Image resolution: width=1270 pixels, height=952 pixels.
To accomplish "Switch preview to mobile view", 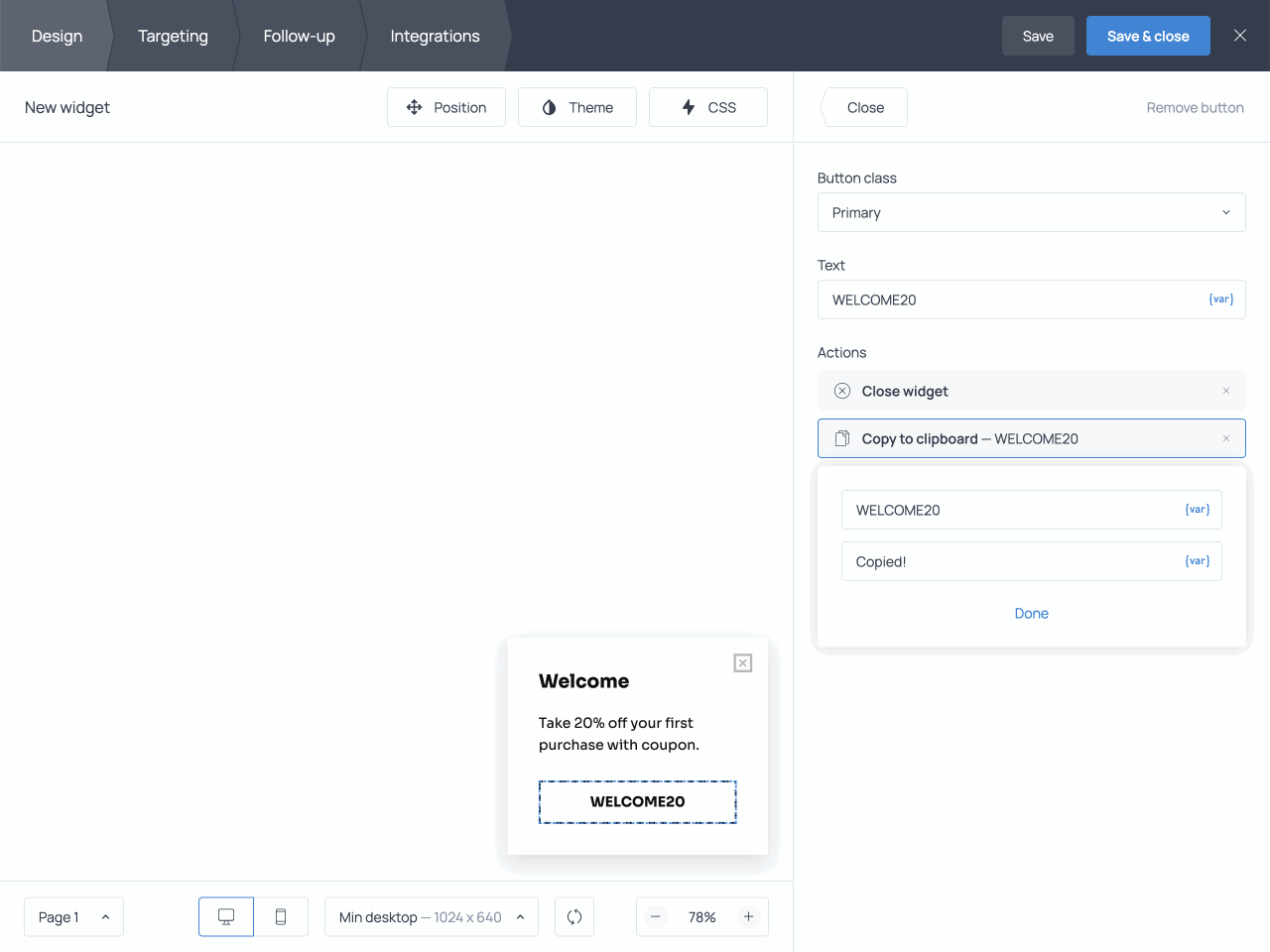I will (x=281, y=916).
